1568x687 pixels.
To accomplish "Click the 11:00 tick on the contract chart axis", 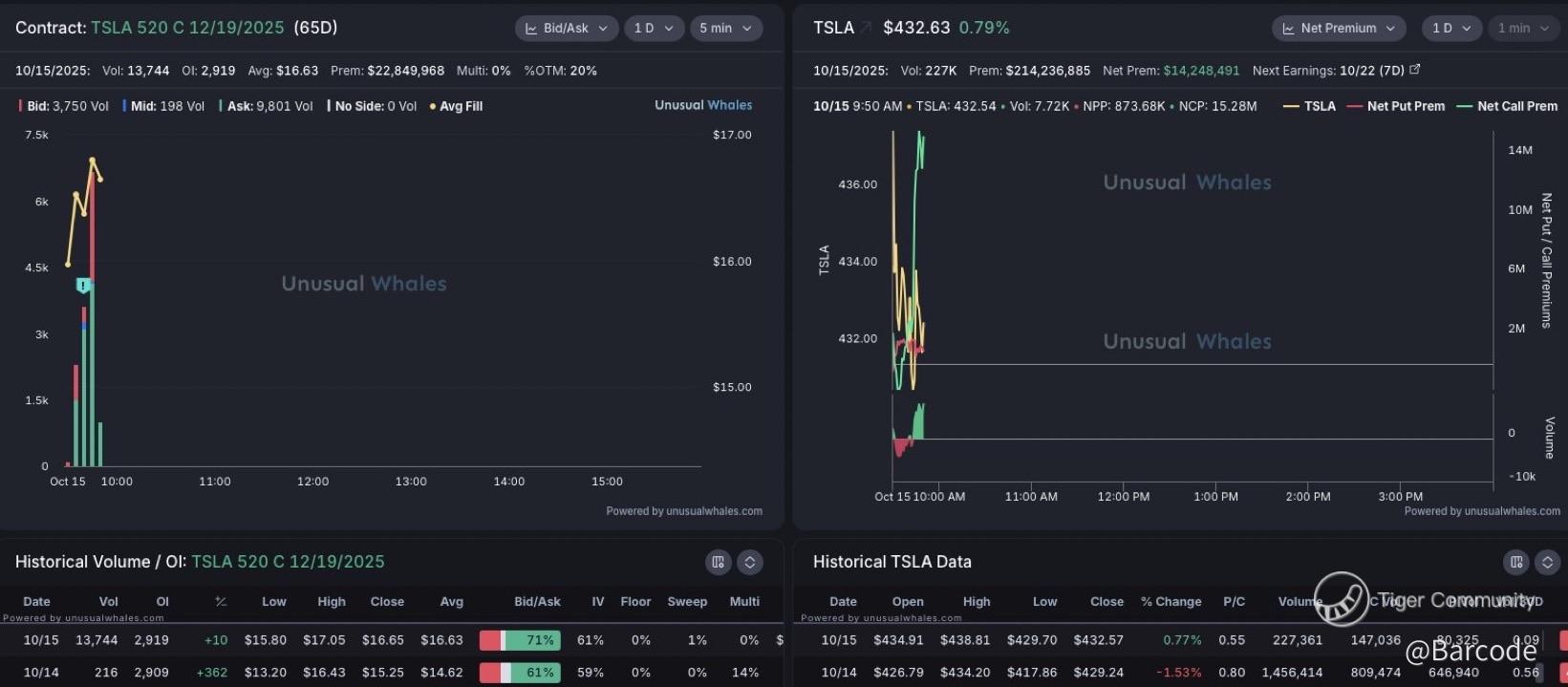I will (215, 482).
